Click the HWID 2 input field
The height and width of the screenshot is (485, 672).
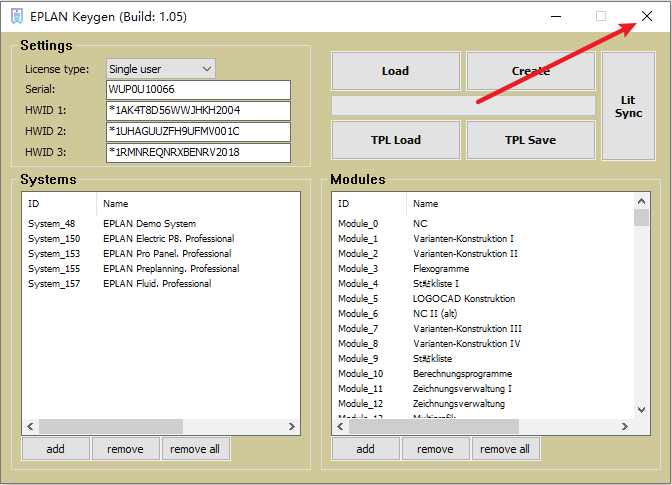[x=198, y=132]
